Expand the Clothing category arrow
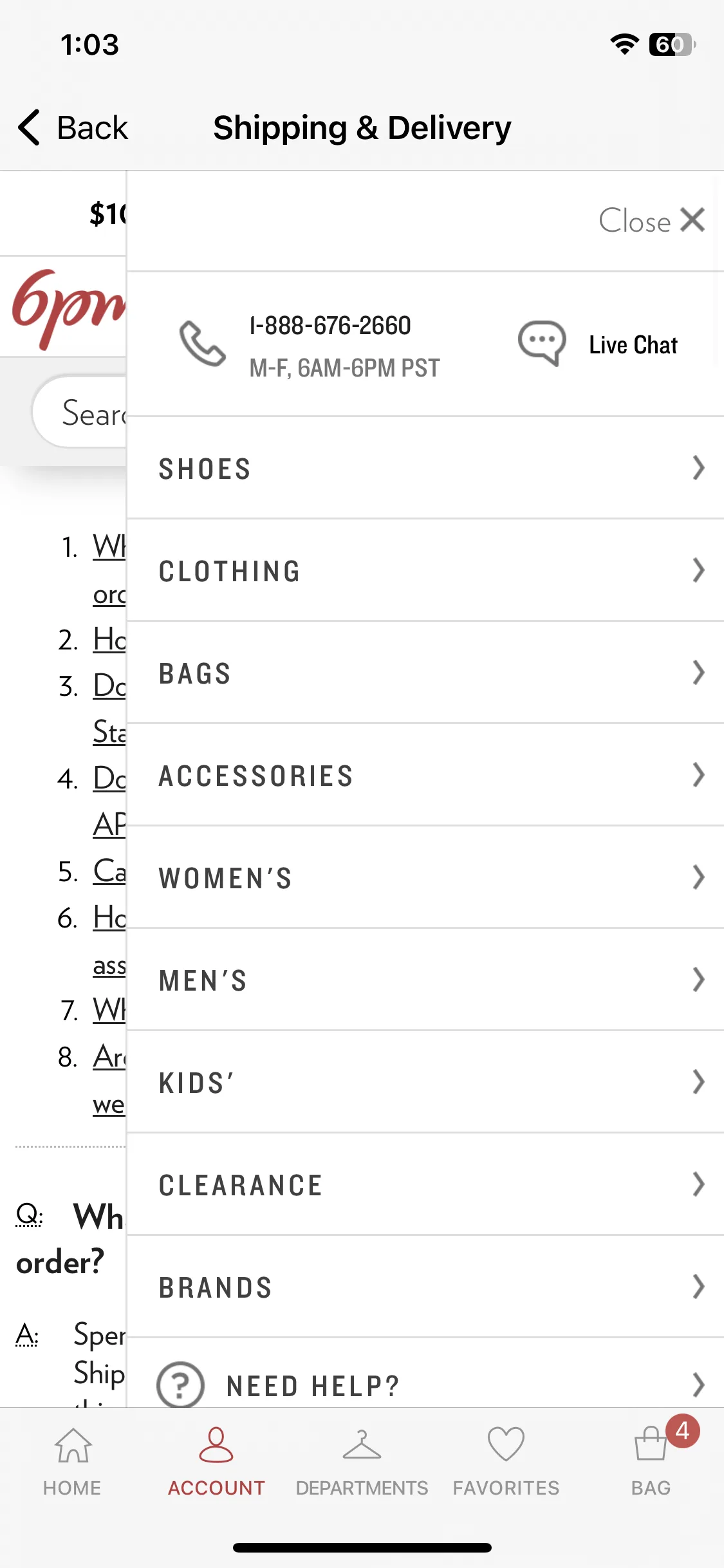Viewport: 724px width, 1568px height. tap(698, 570)
